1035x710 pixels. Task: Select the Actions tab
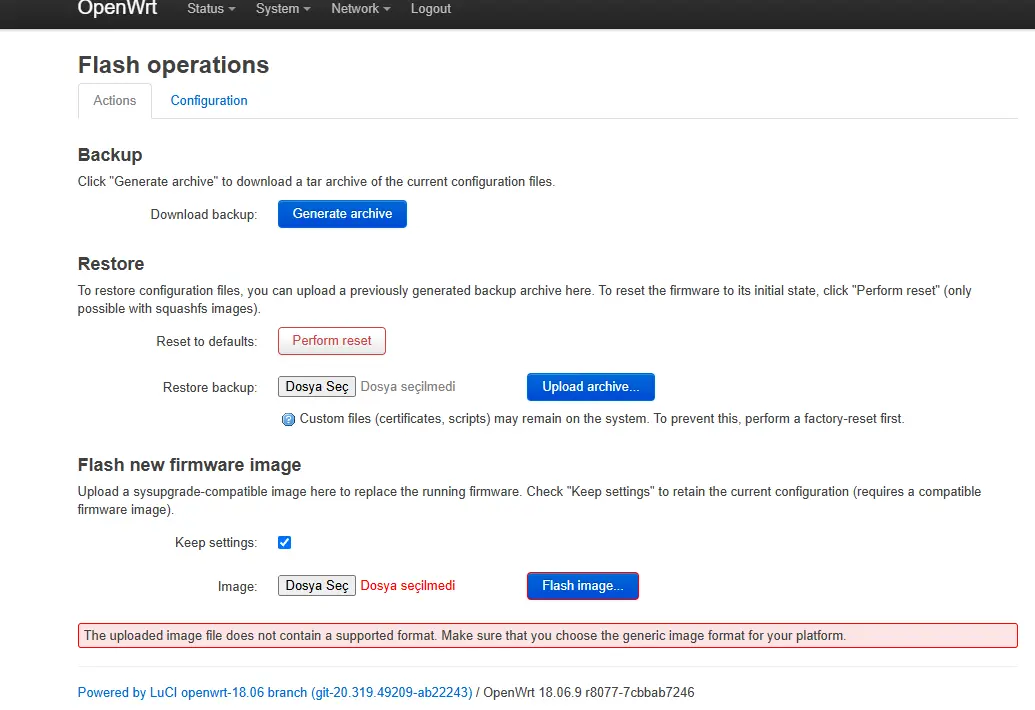115,100
